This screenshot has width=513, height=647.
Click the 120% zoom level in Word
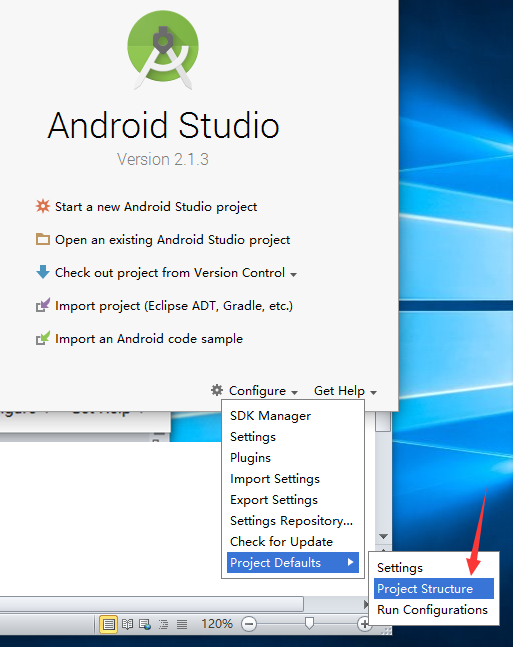click(217, 623)
